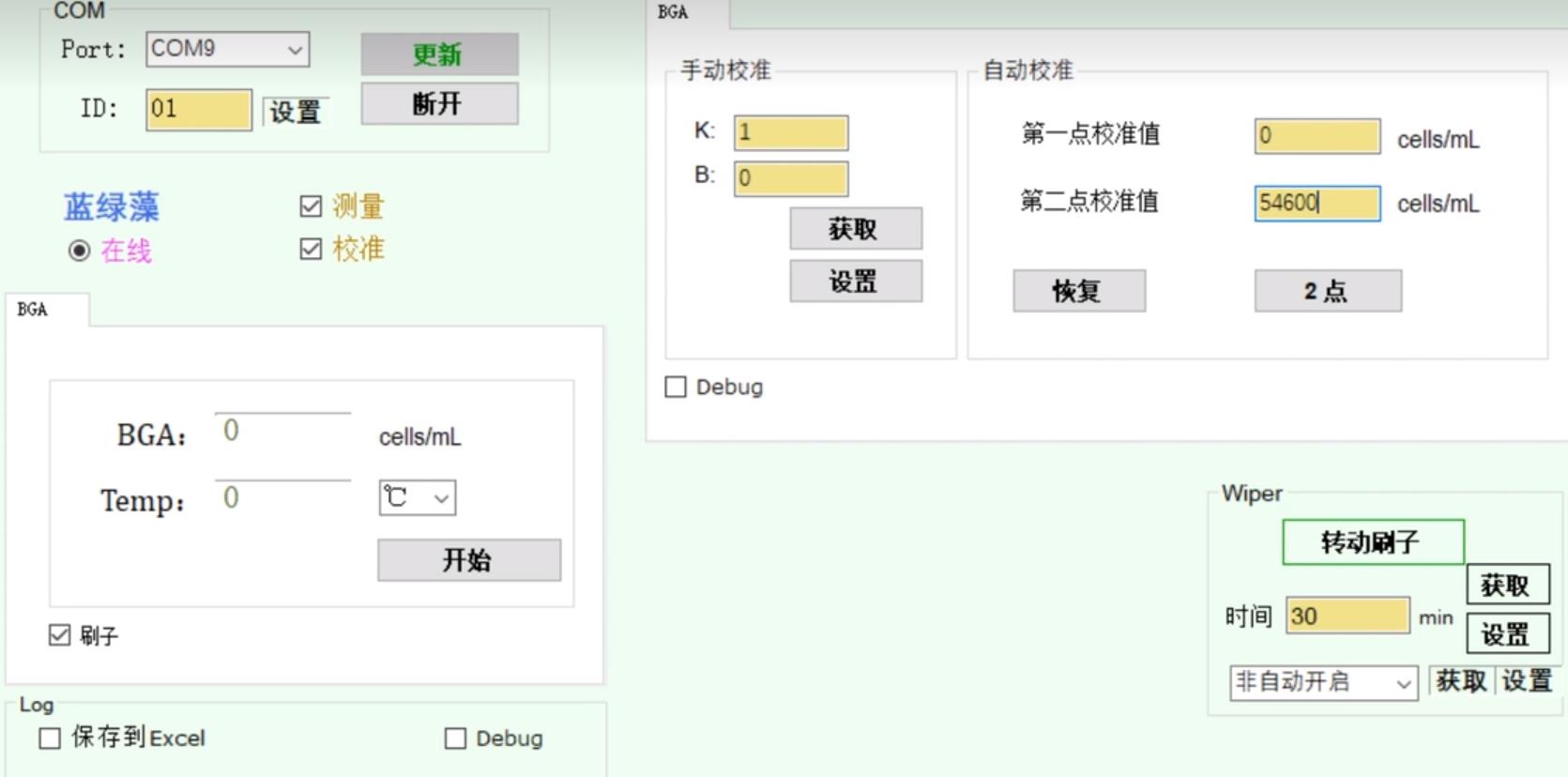Select the 在线 online radio button
Image resolution: width=1568 pixels, height=777 pixels.
tap(80, 251)
